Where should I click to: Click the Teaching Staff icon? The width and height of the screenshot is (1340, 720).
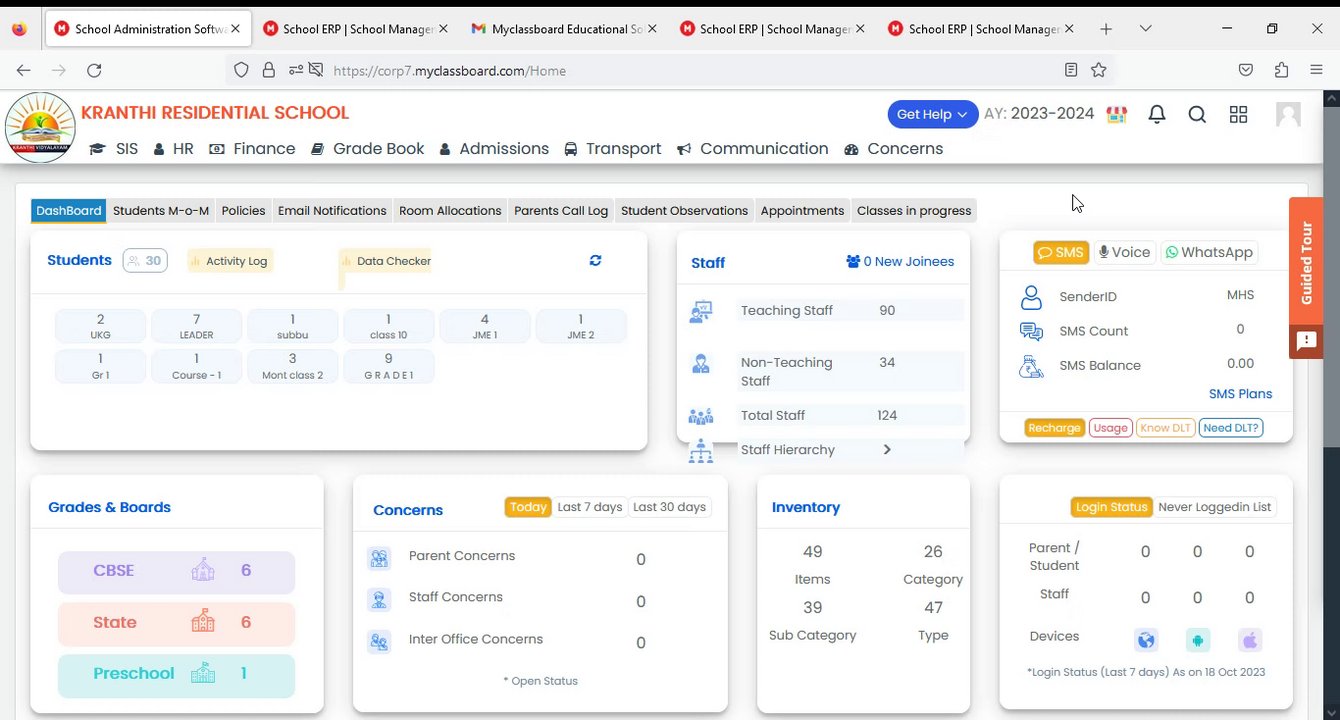(x=700, y=311)
